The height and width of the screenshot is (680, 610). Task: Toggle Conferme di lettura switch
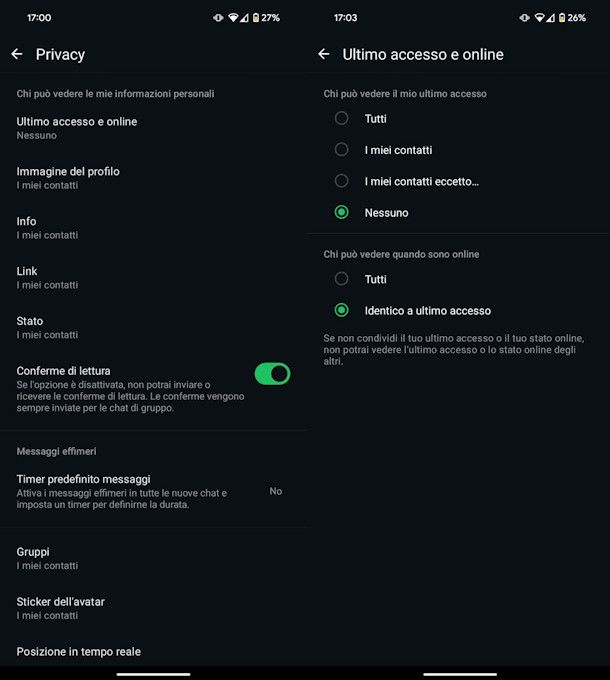pos(272,374)
